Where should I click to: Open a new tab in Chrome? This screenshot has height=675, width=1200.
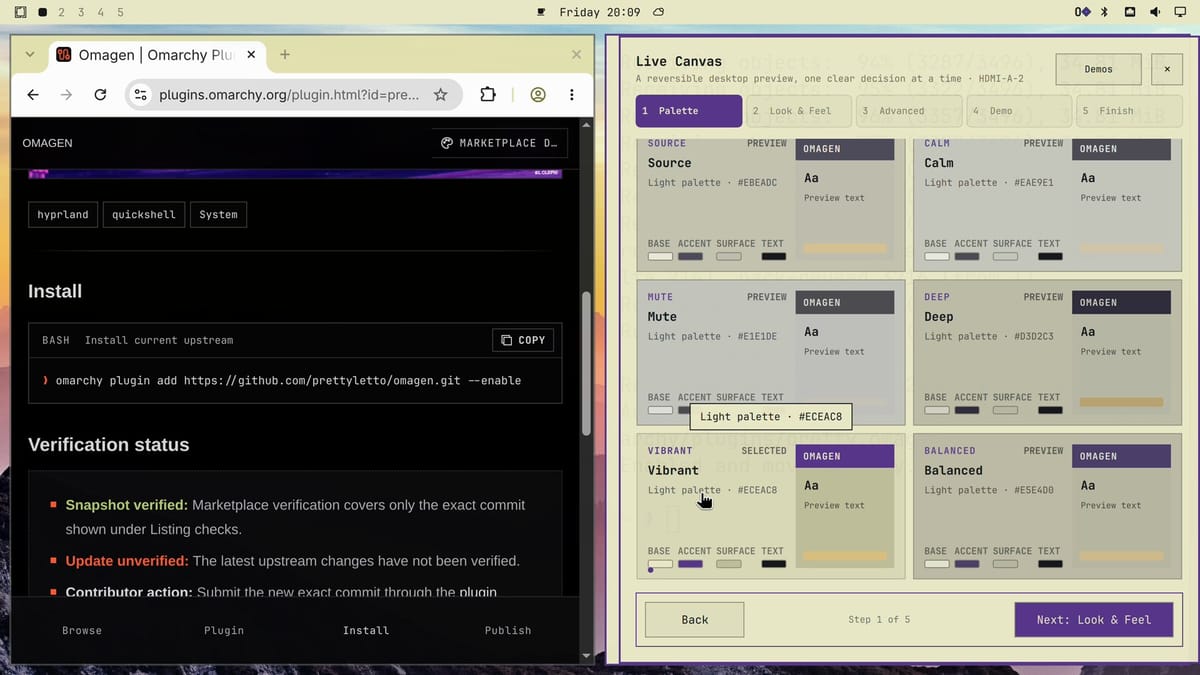point(285,54)
